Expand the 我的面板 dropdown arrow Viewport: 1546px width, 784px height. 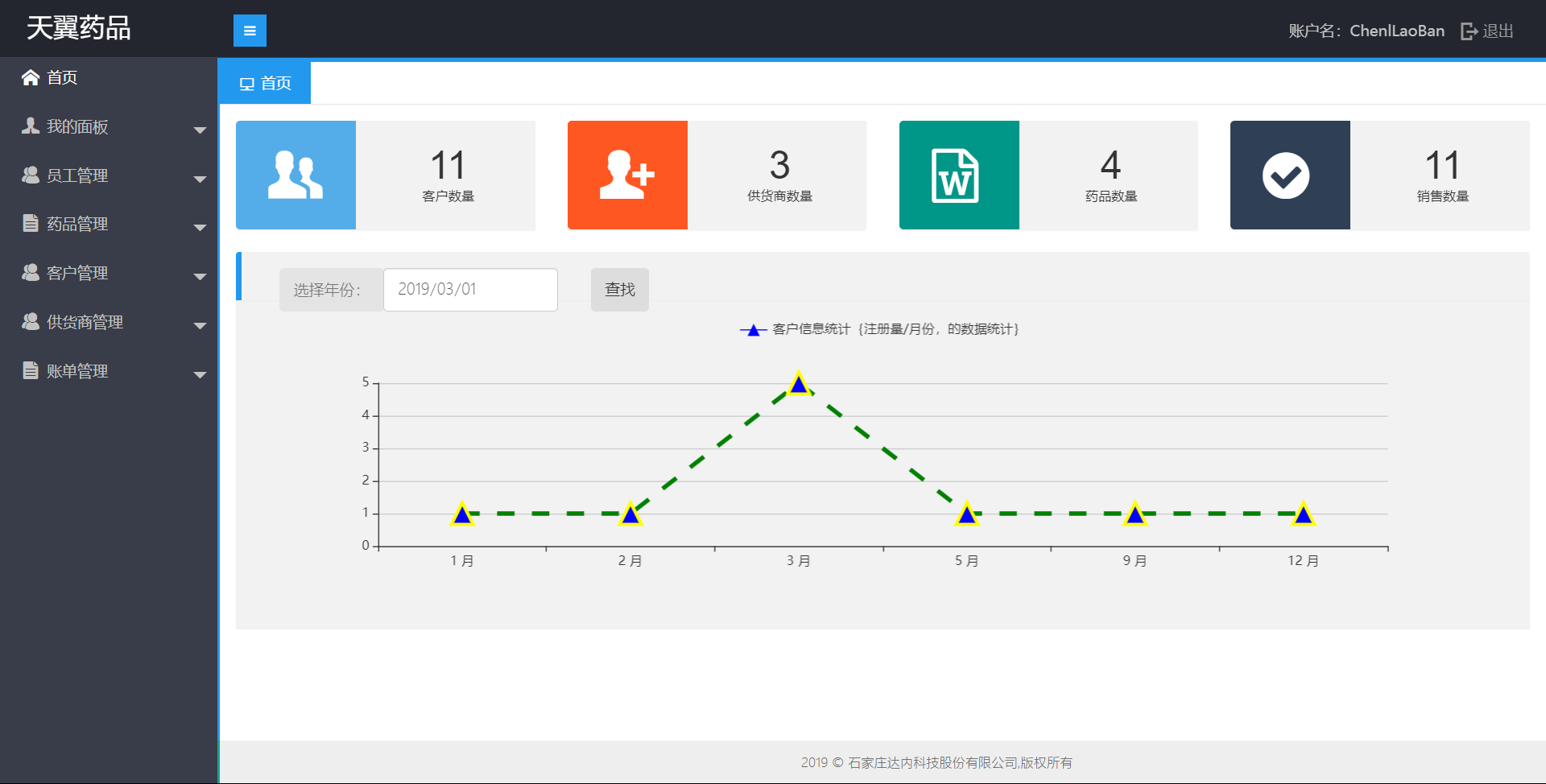tap(200, 130)
